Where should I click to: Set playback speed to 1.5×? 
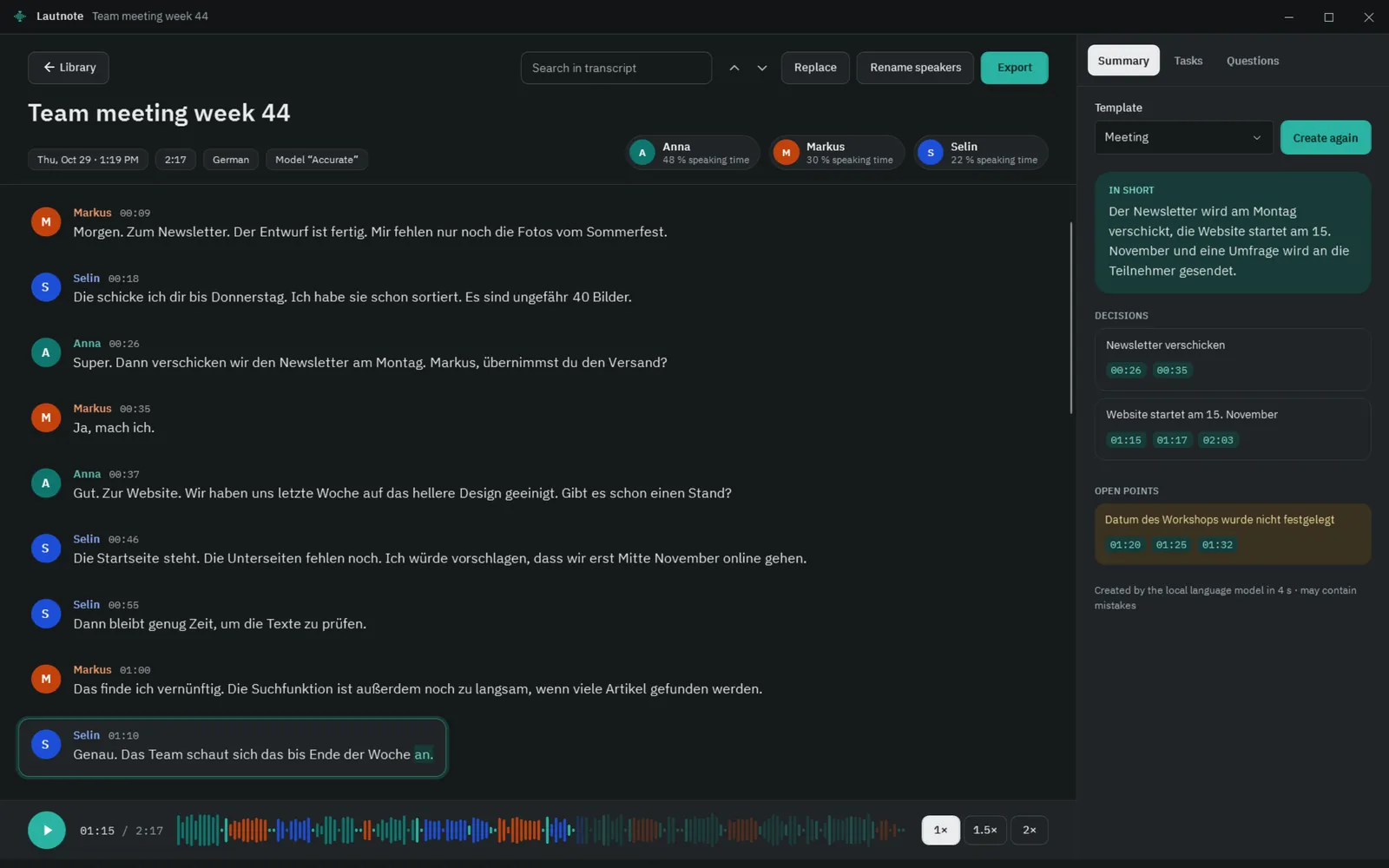(x=984, y=830)
